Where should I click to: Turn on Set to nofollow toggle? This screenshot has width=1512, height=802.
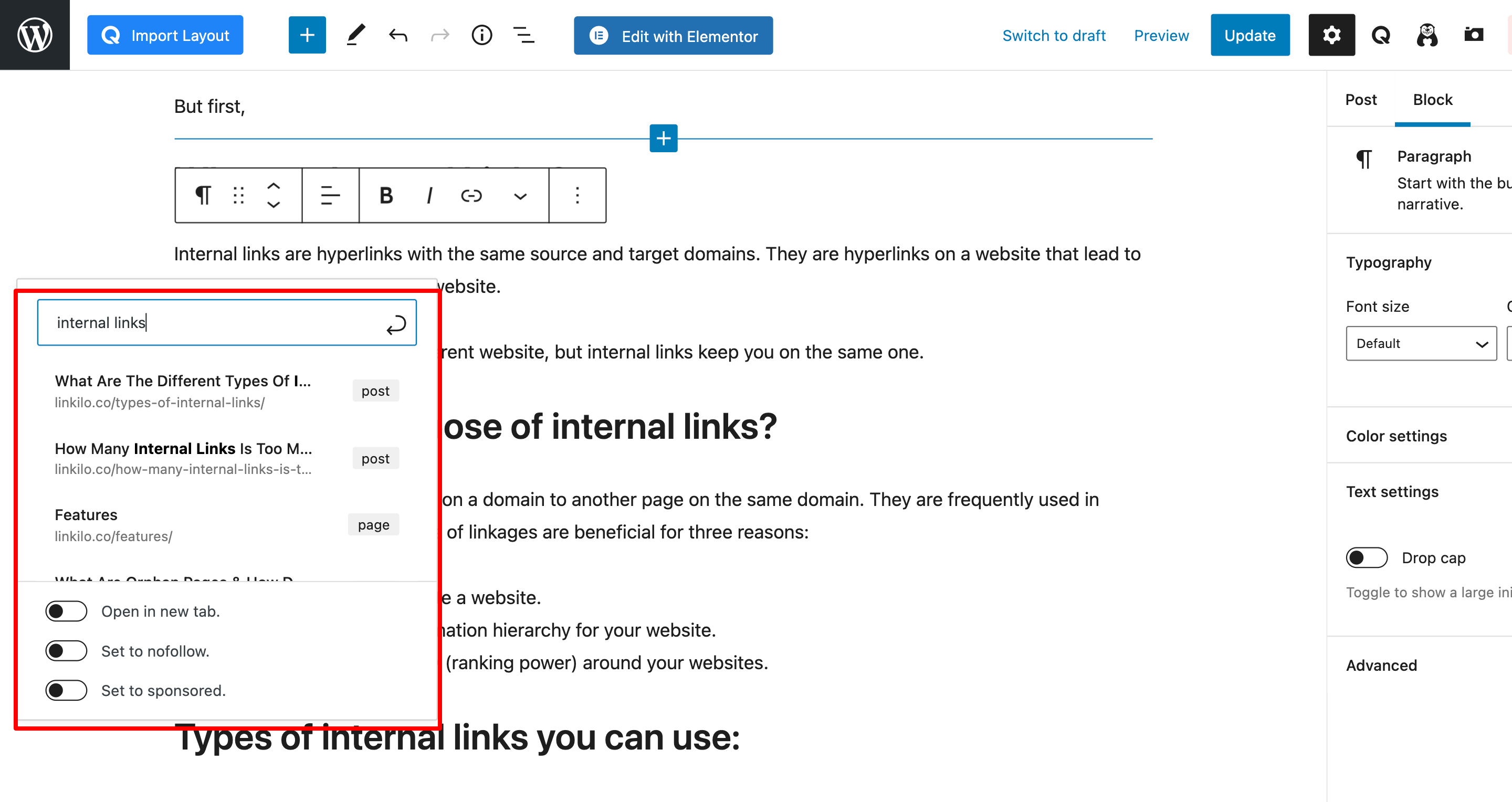coord(66,651)
